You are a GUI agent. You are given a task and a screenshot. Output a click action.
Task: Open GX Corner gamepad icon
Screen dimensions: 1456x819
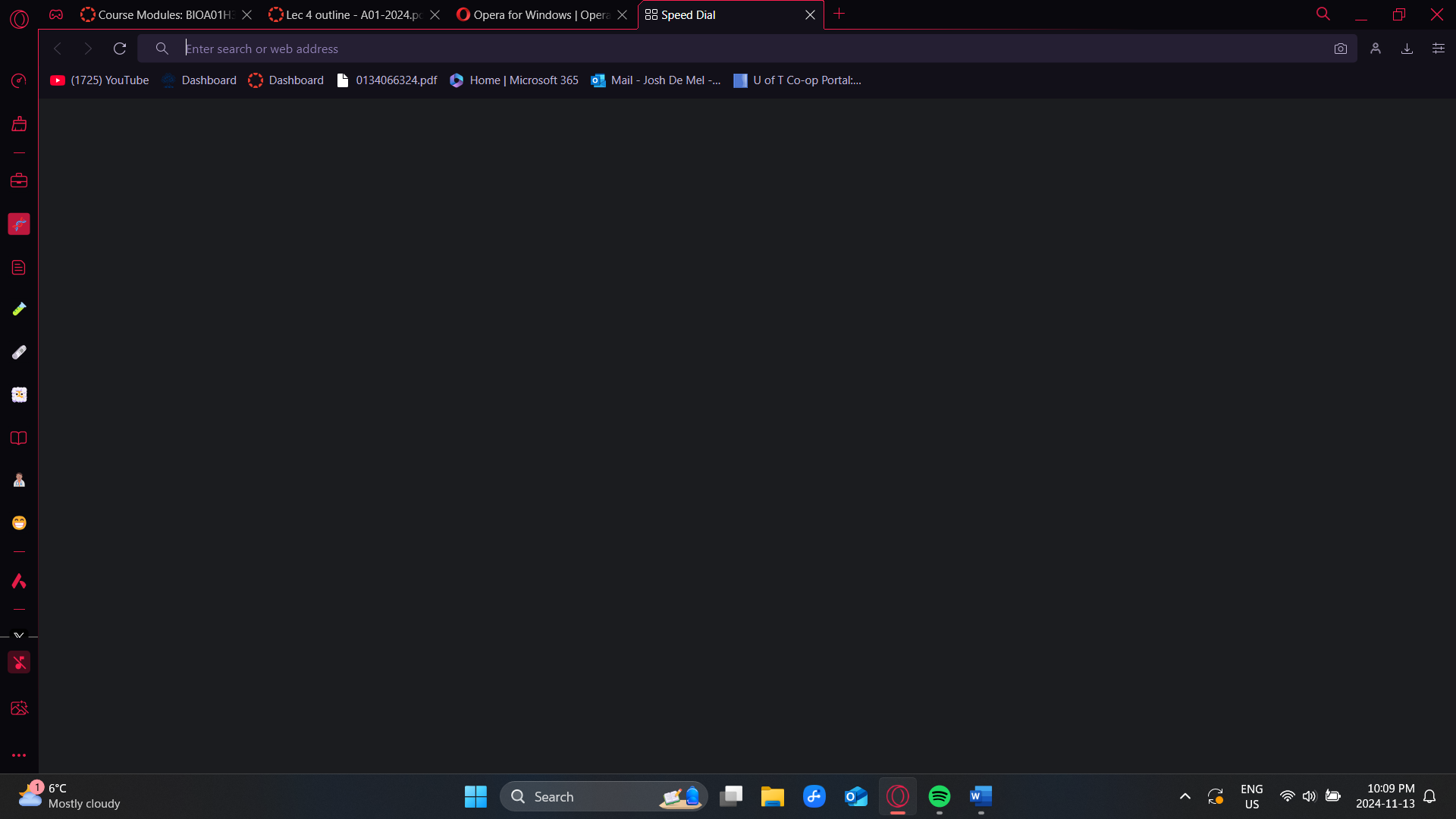56,14
